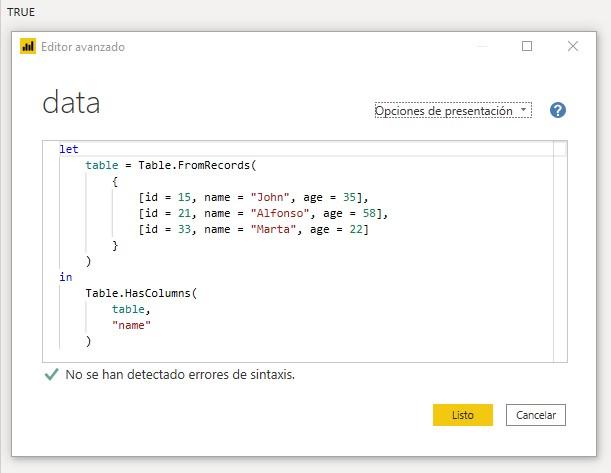Click the "in" keyword in the editor
Viewport: 611px width, 473px height.
(x=65, y=277)
